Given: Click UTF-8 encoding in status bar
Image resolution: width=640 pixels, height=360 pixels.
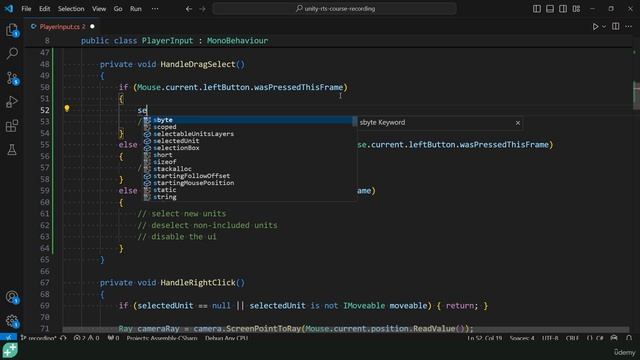Looking at the screenshot, I should (x=550, y=338).
